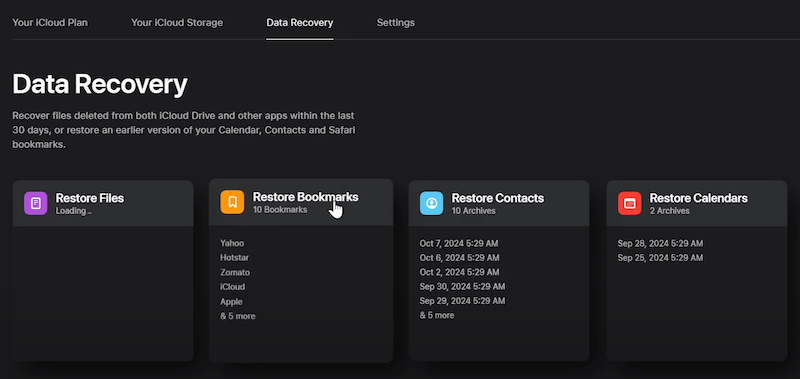Select the Yahoo bookmark entry
Screen dimensions: 800x379
click(x=232, y=243)
